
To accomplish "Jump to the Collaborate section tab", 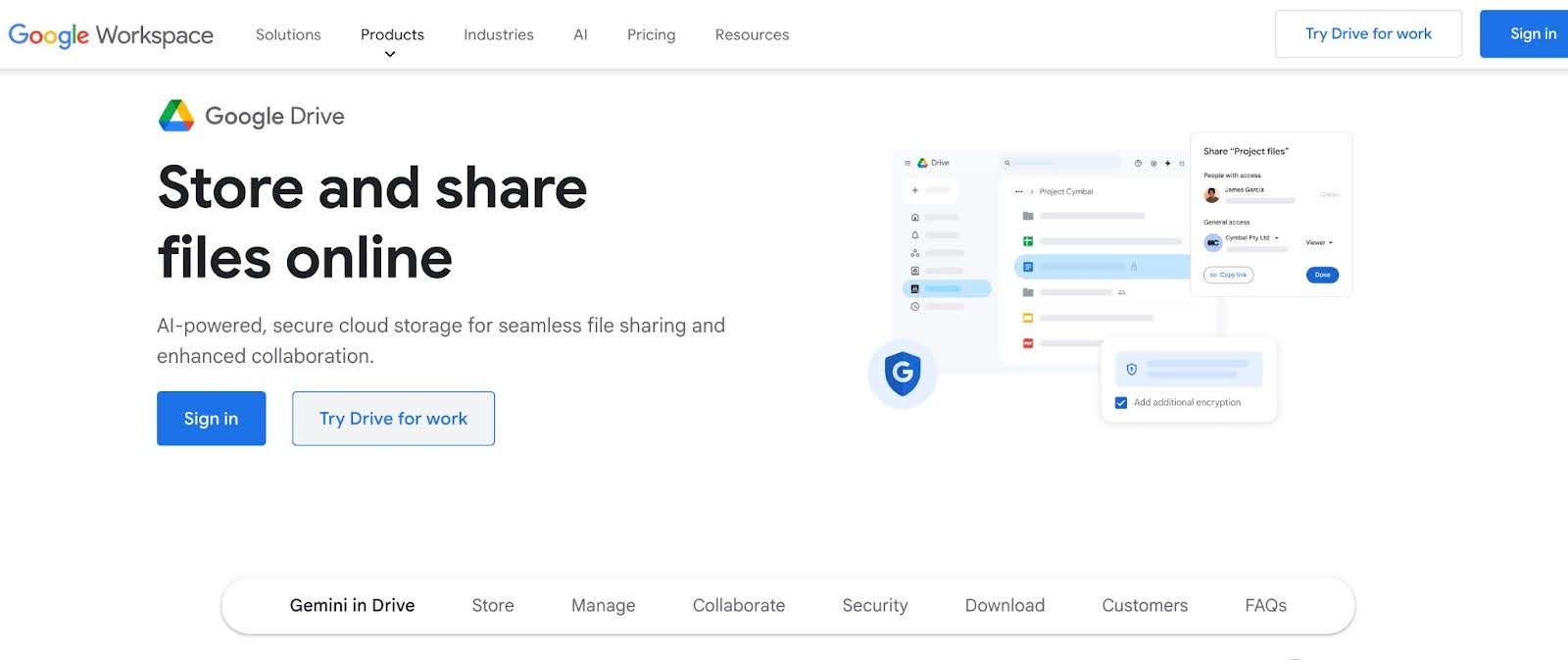I will (x=739, y=605).
